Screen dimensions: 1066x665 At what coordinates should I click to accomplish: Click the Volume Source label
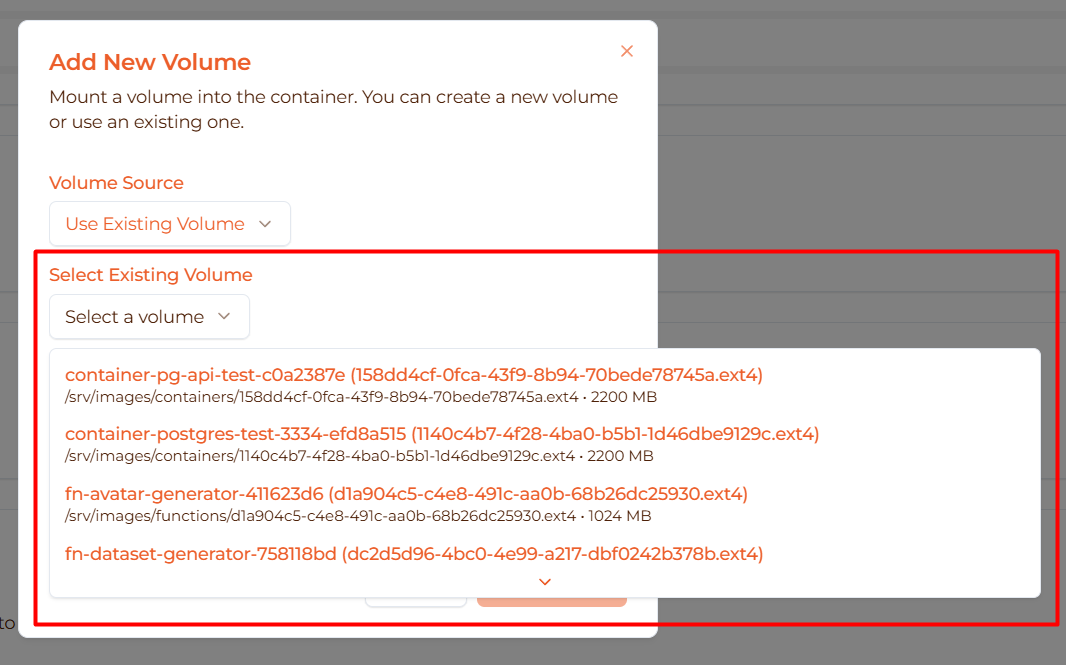point(116,183)
